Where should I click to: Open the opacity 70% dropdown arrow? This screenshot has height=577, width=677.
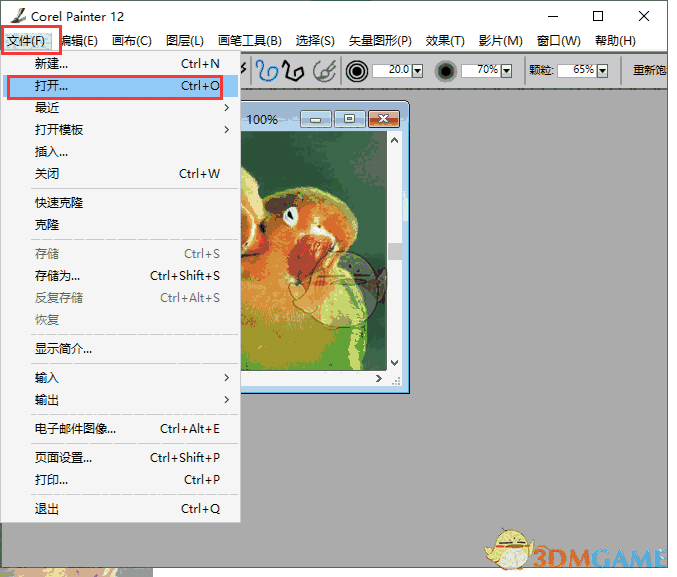click(x=506, y=71)
